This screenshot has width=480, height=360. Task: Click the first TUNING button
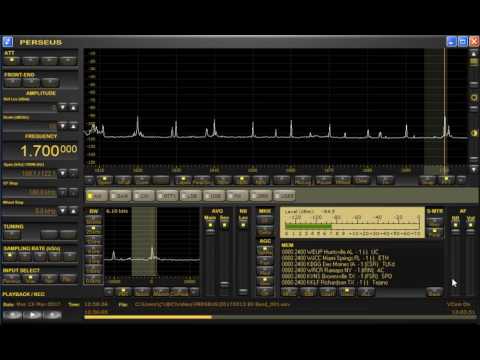pyautogui.click(x=12, y=235)
